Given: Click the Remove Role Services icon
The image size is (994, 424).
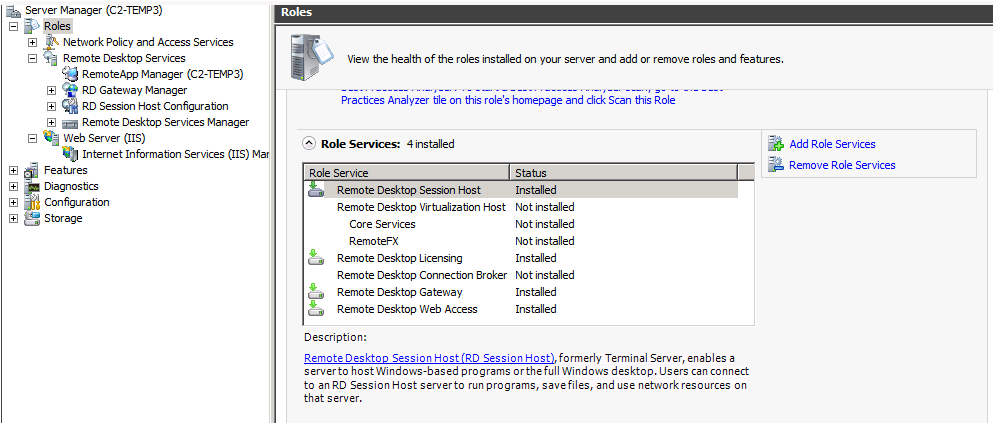Looking at the screenshot, I should click(776, 165).
